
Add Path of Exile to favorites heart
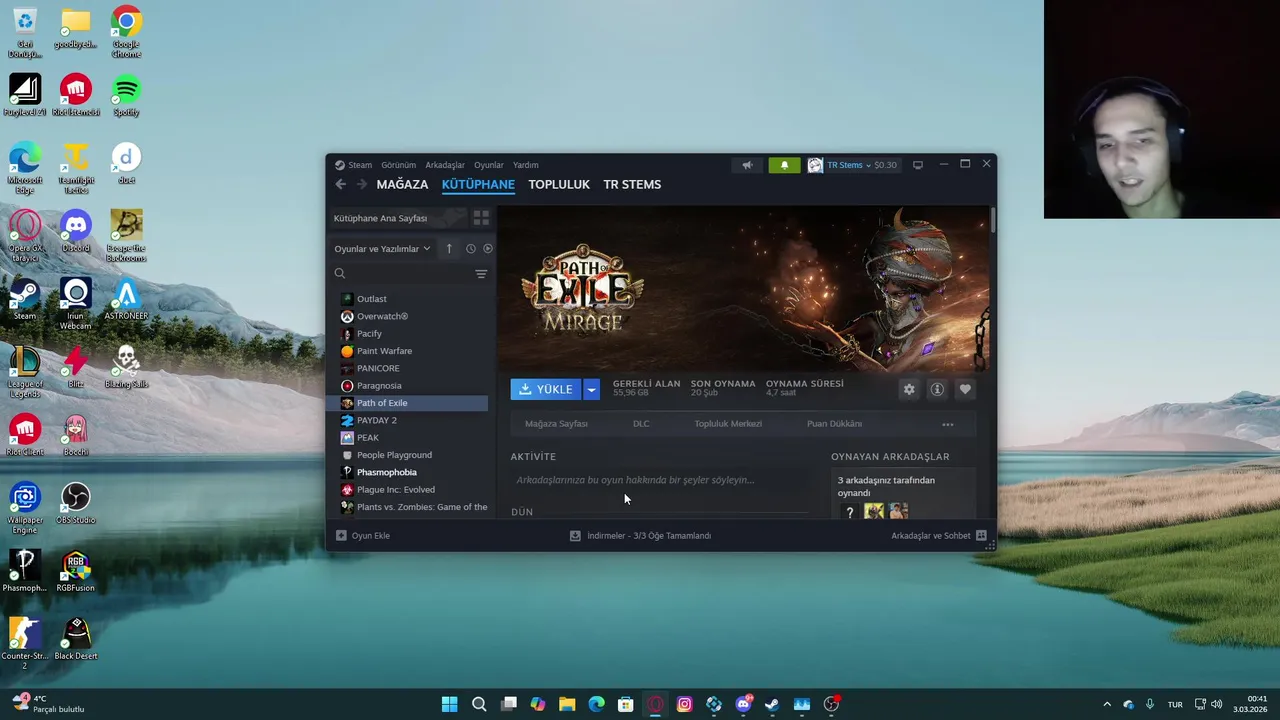pyautogui.click(x=965, y=390)
